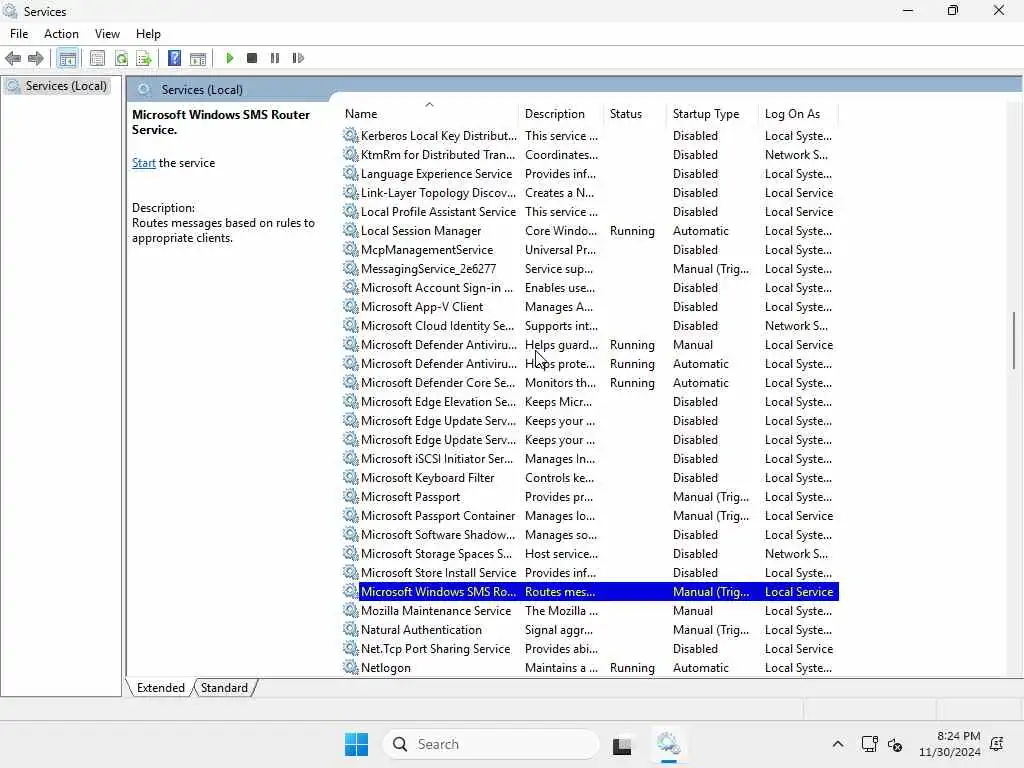1024x768 pixels.
Task: Select the Microsoft Software Shadow... service
Action: tap(590, 534)
